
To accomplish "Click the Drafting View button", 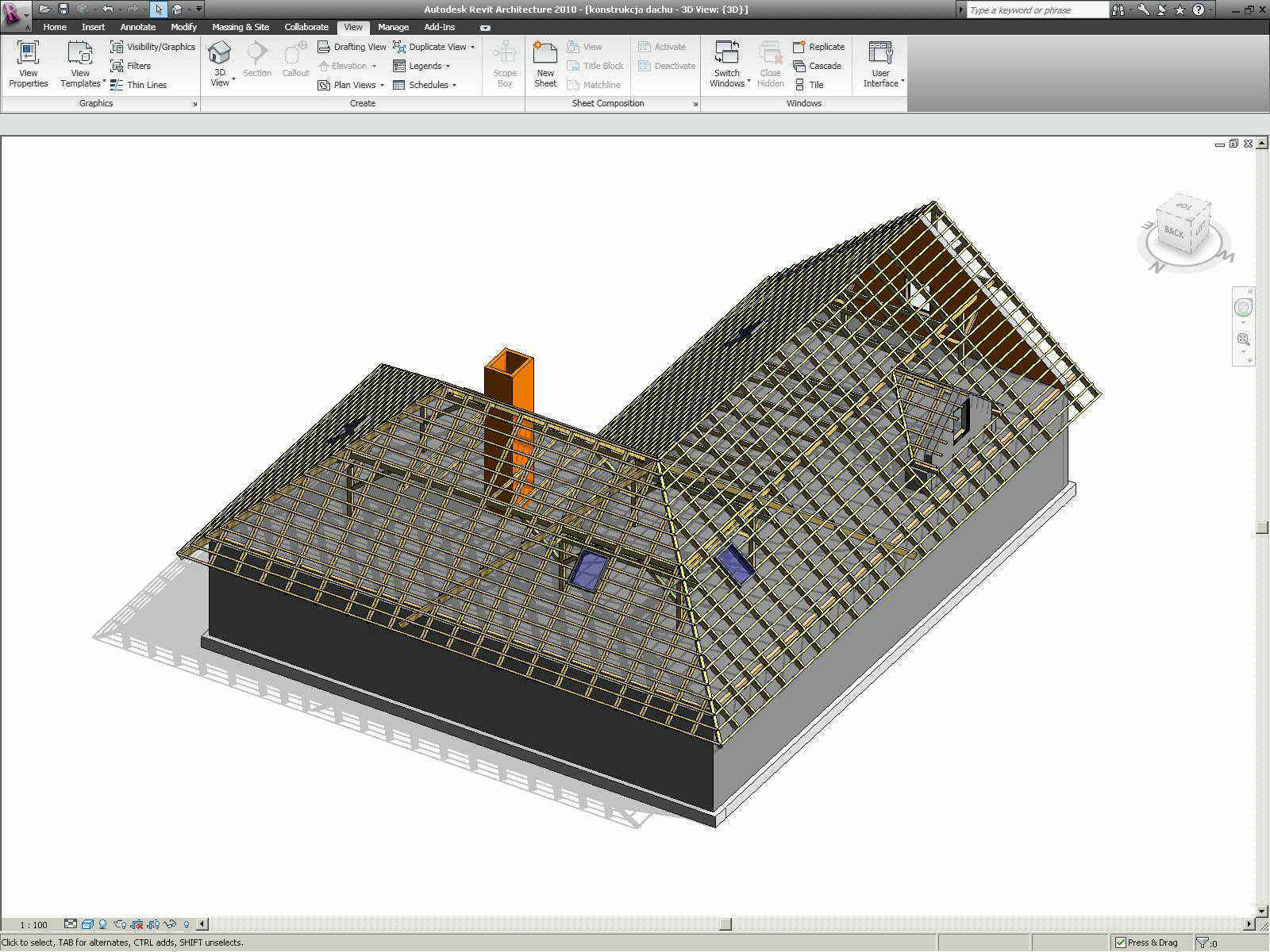I will 352,47.
